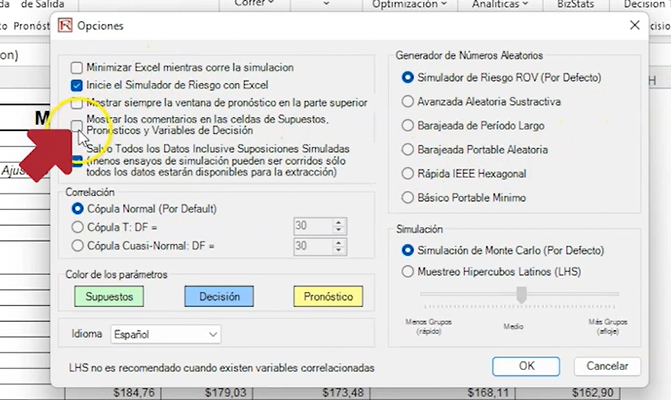Click the Cópula Cuasi-Normal DF value field
This screenshot has width=671, height=400.
tap(313, 246)
